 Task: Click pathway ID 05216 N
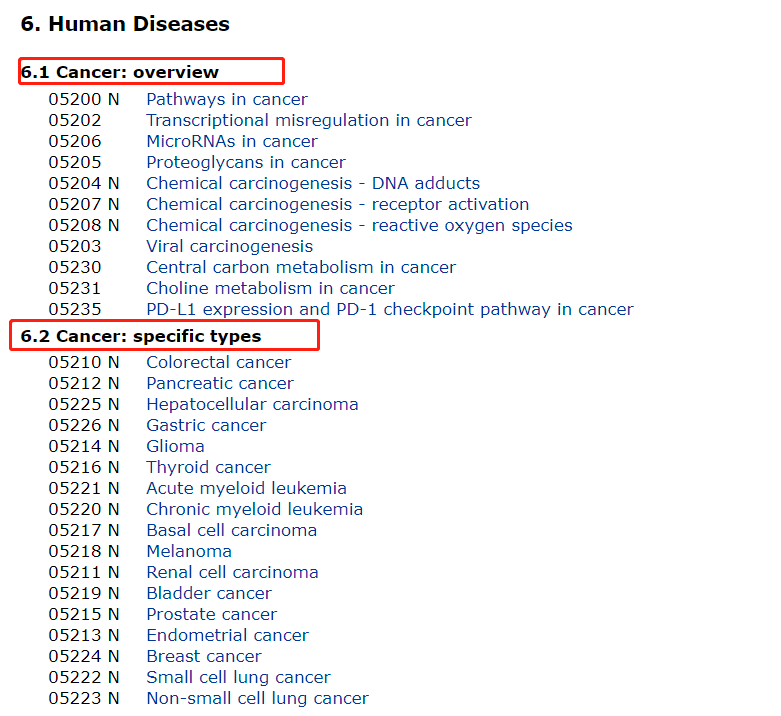click(x=84, y=468)
